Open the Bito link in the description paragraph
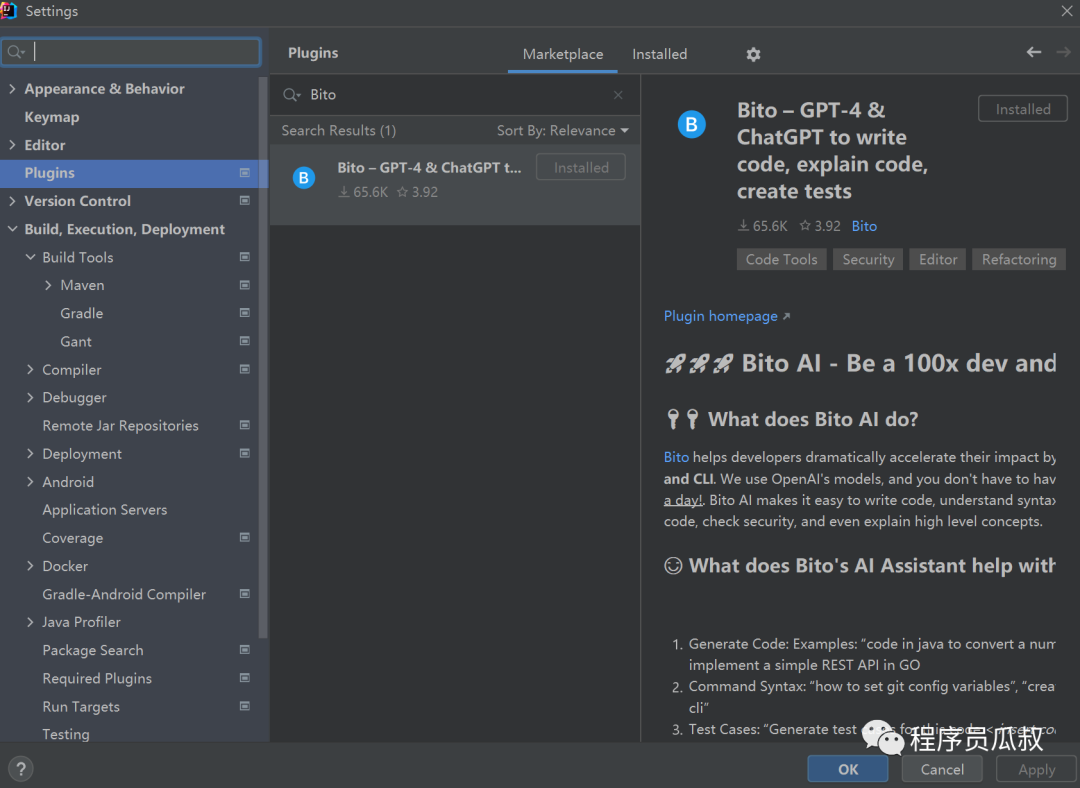The width and height of the screenshot is (1080, 788). pyautogui.click(x=676, y=457)
